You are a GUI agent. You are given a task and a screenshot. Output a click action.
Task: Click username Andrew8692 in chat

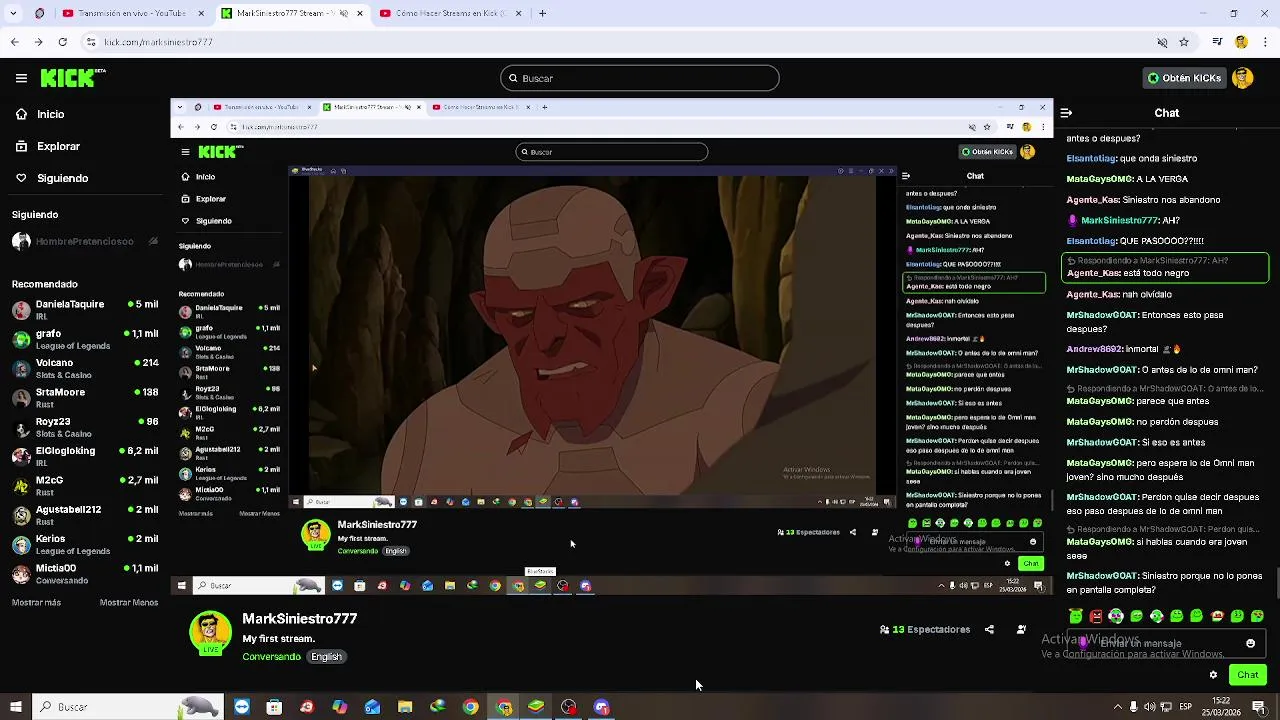point(1095,349)
